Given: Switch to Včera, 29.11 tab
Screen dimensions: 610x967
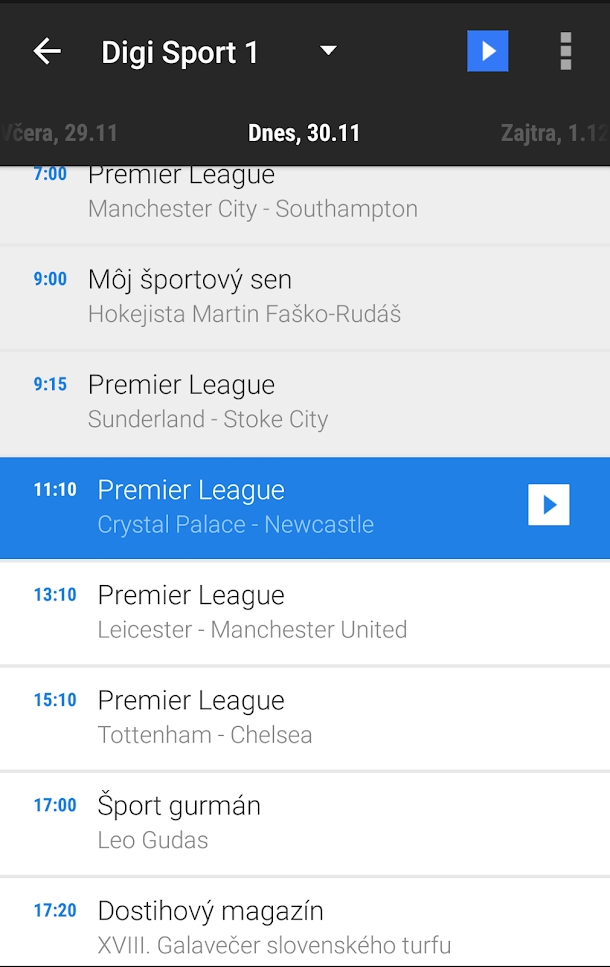Looking at the screenshot, I should [x=60, y=133].
